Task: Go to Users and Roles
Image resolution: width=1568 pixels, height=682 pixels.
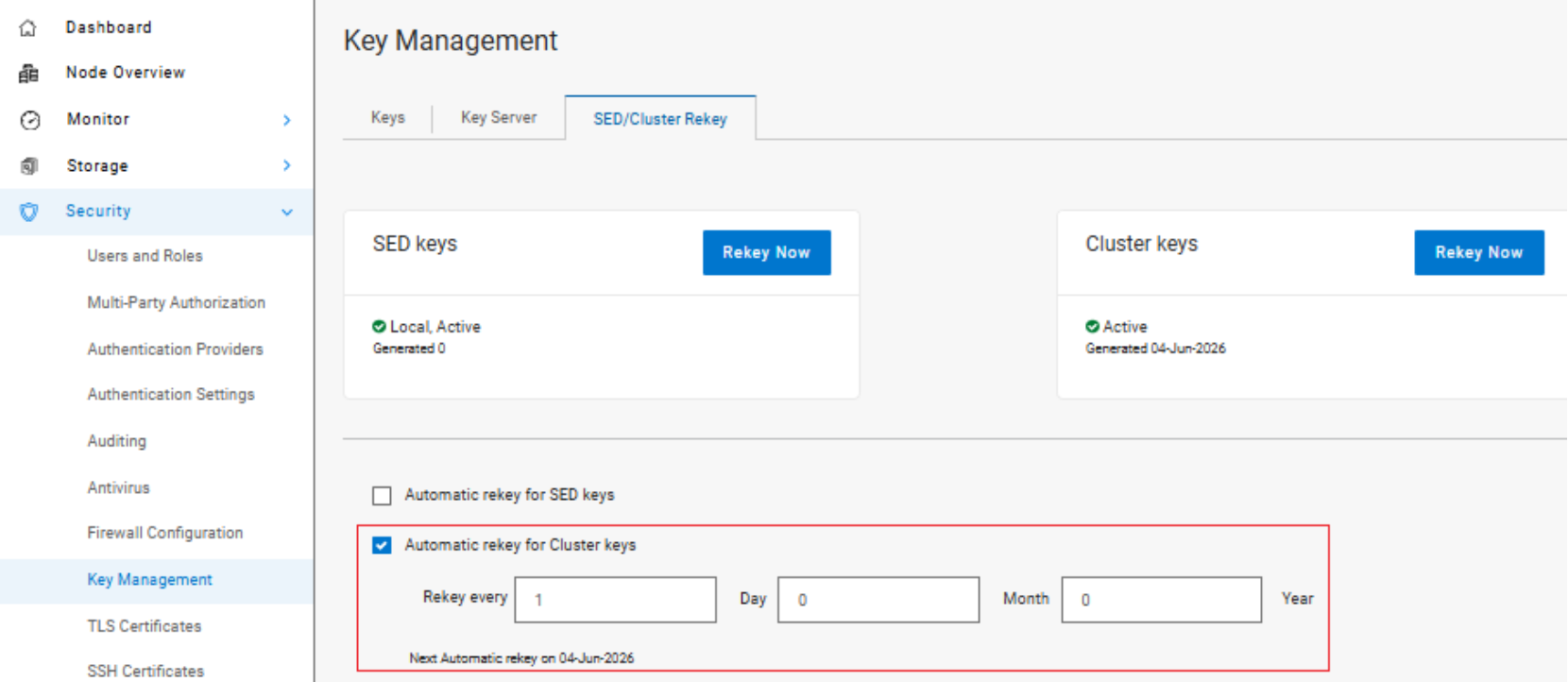Action: 145,256
